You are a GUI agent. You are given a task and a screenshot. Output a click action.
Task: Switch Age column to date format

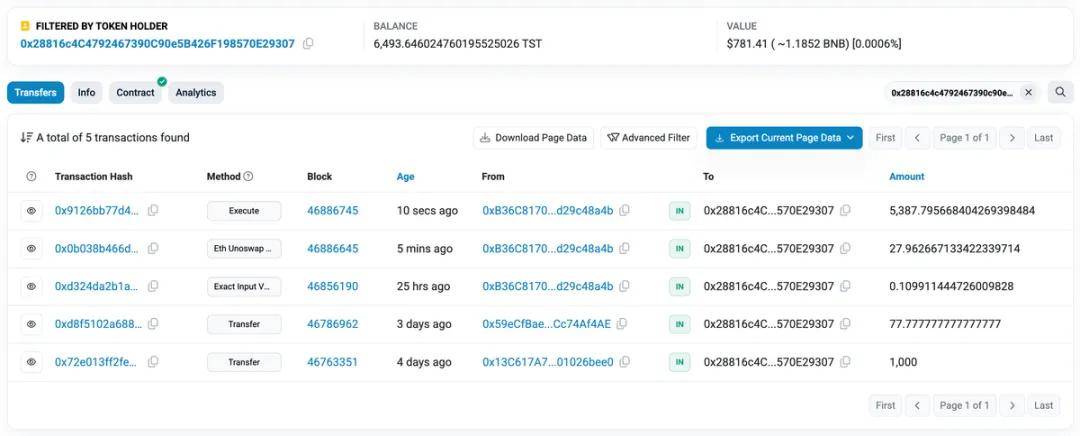click(x=405, y=177)
